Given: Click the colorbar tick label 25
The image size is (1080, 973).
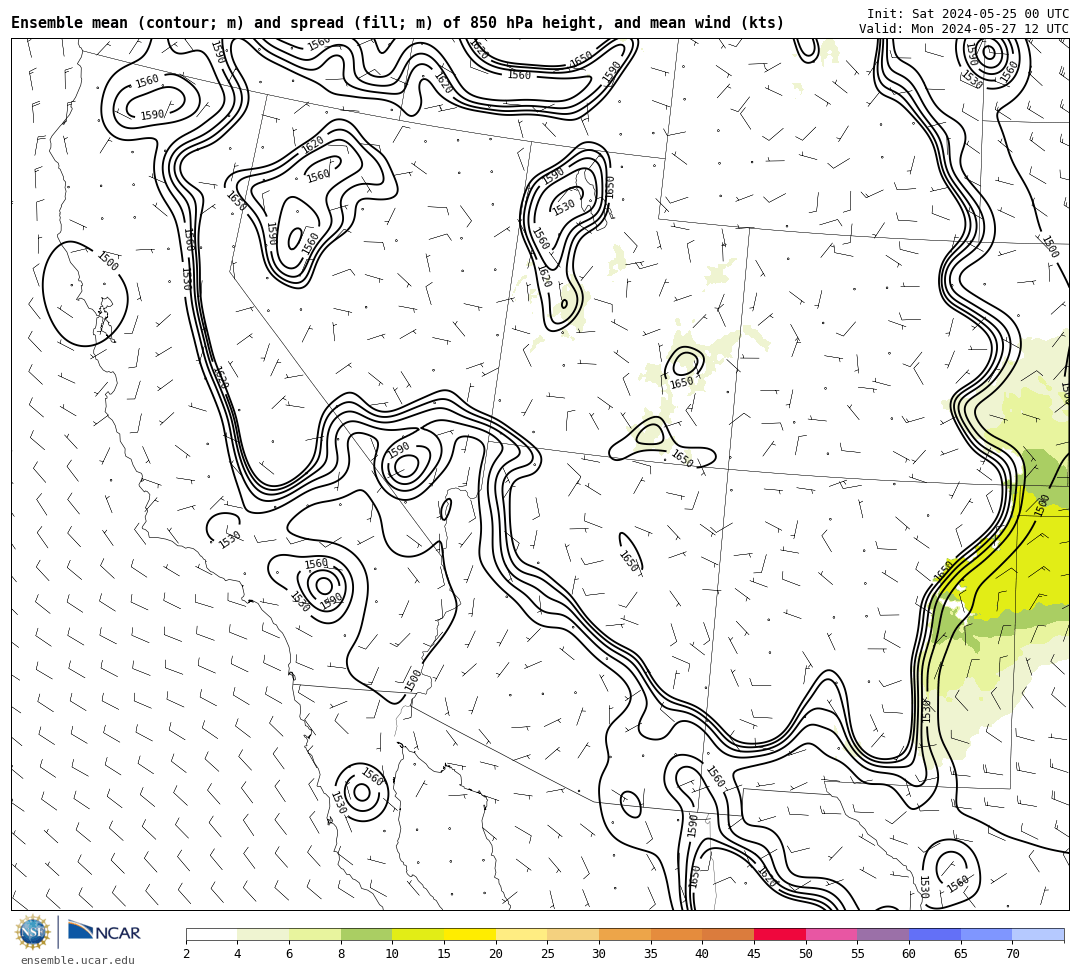Looking at the screenshot, I should [548, 954].
